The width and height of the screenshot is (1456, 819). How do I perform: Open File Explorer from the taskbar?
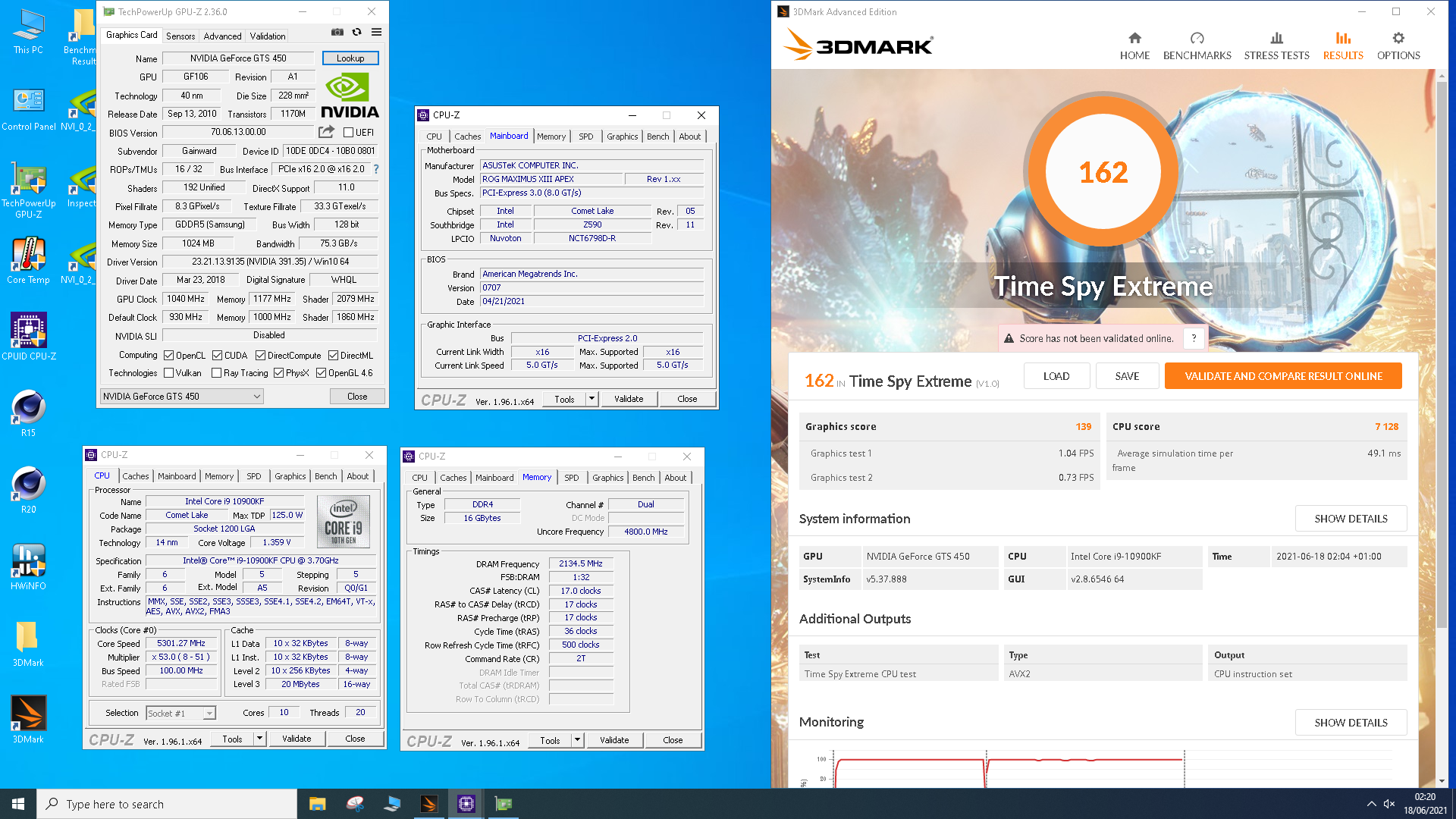(317, 804)
